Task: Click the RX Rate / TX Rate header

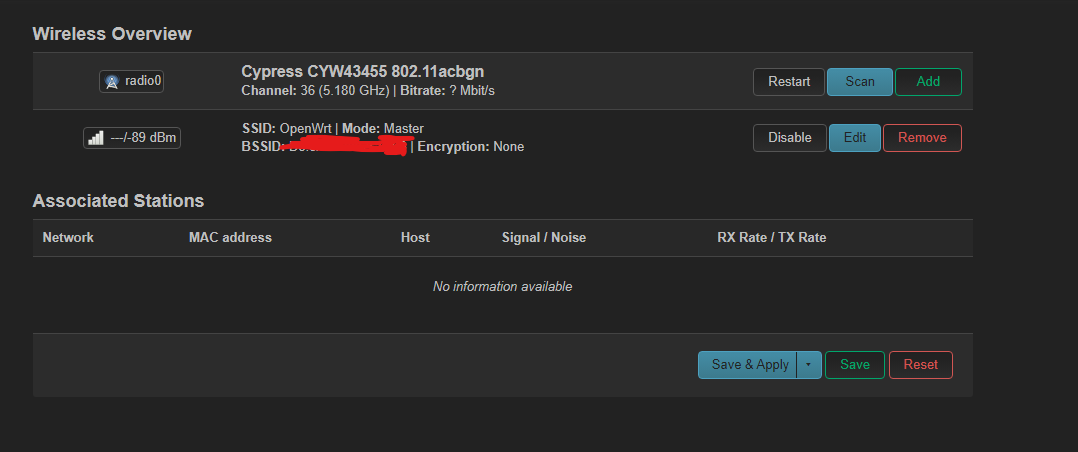Action: (771, 237)
